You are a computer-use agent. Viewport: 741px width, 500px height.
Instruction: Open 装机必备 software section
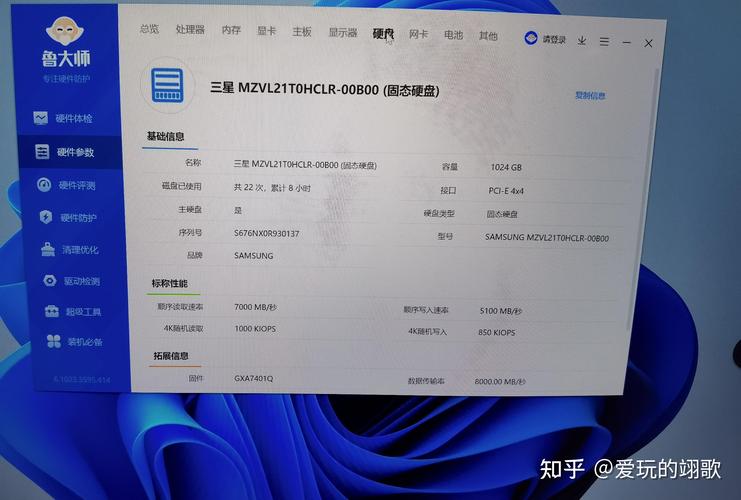pyautogui.click(x=74, y=341)
